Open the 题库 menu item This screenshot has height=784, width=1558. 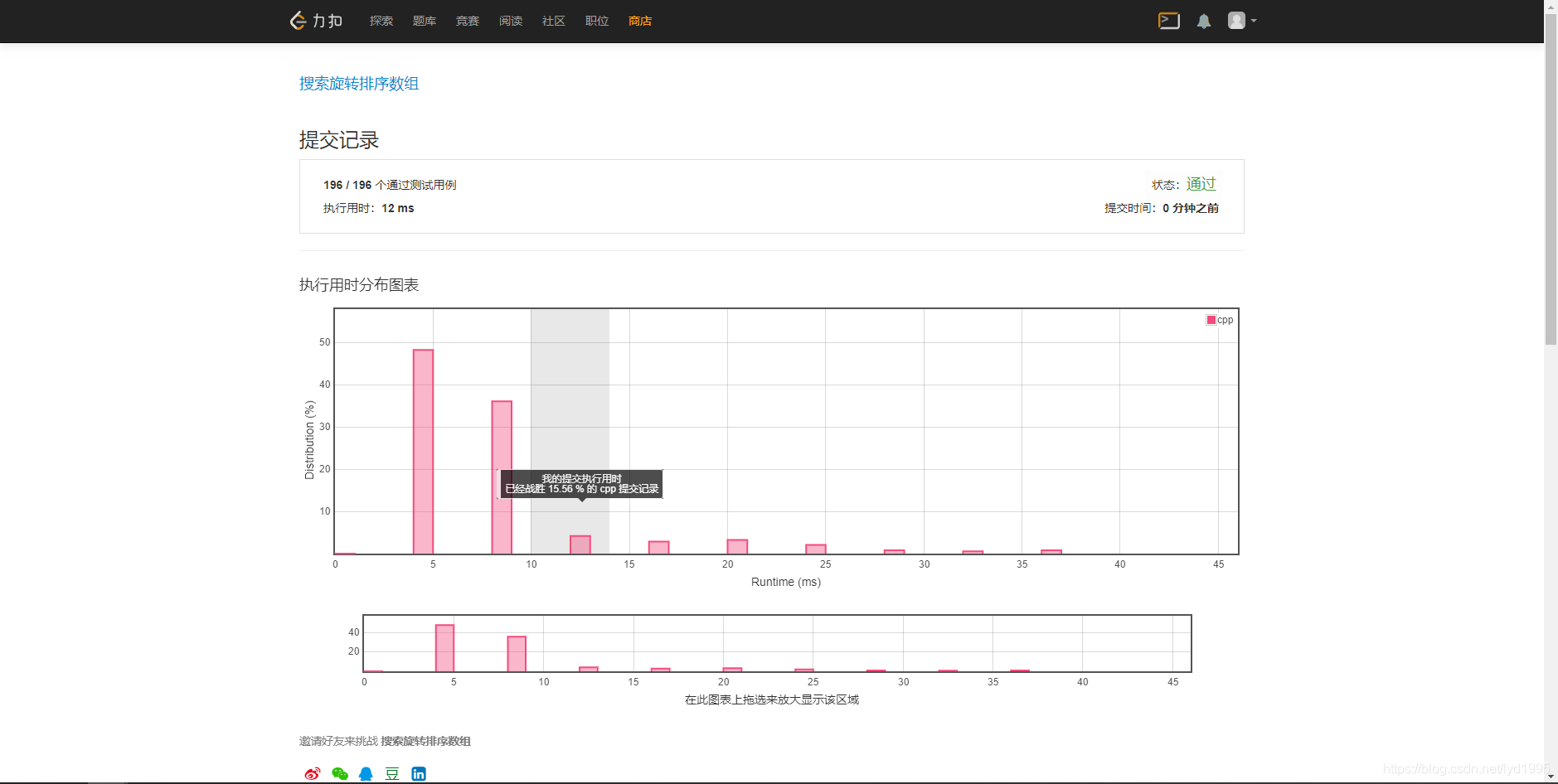tap(425, 21)
